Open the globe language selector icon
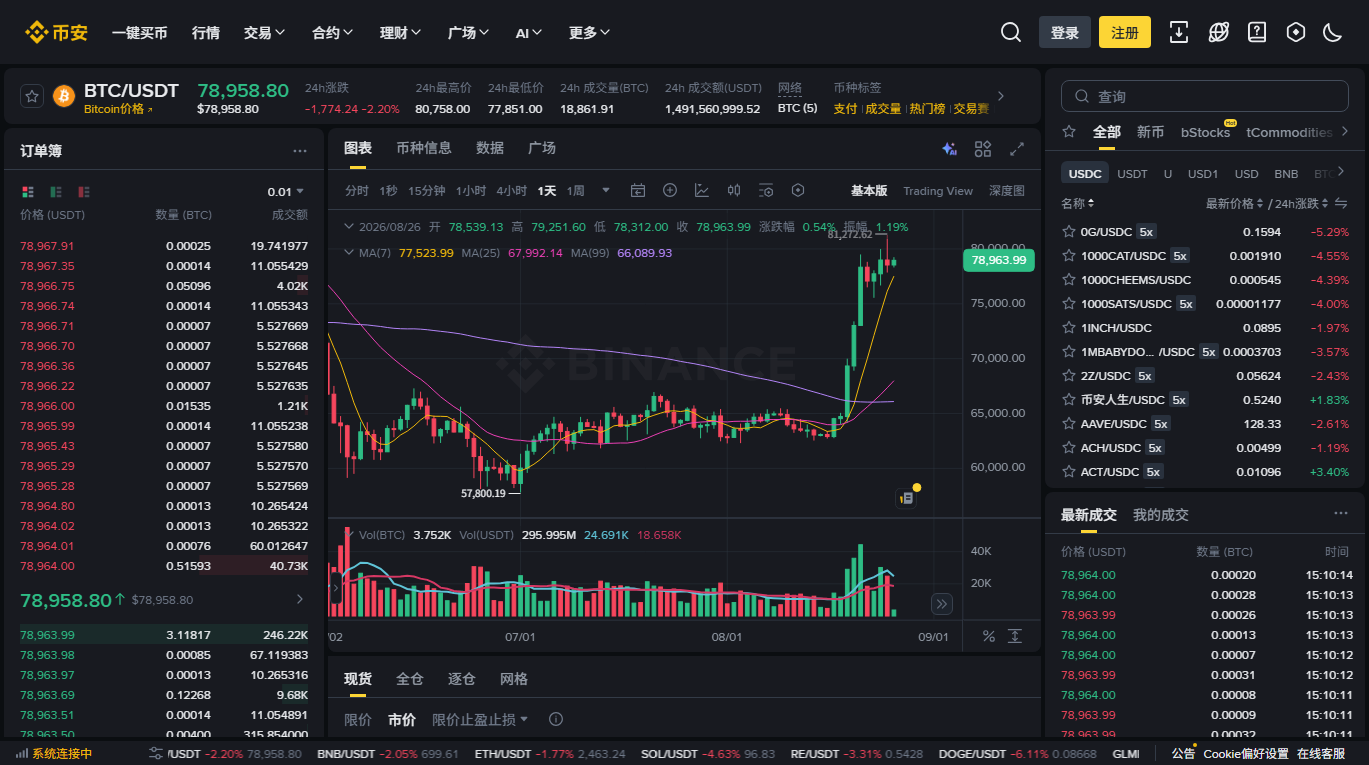1369x765 pixels. 1218,32
